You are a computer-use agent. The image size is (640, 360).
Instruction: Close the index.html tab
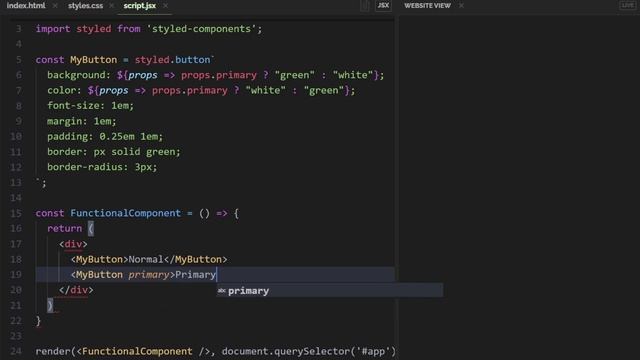55,6
